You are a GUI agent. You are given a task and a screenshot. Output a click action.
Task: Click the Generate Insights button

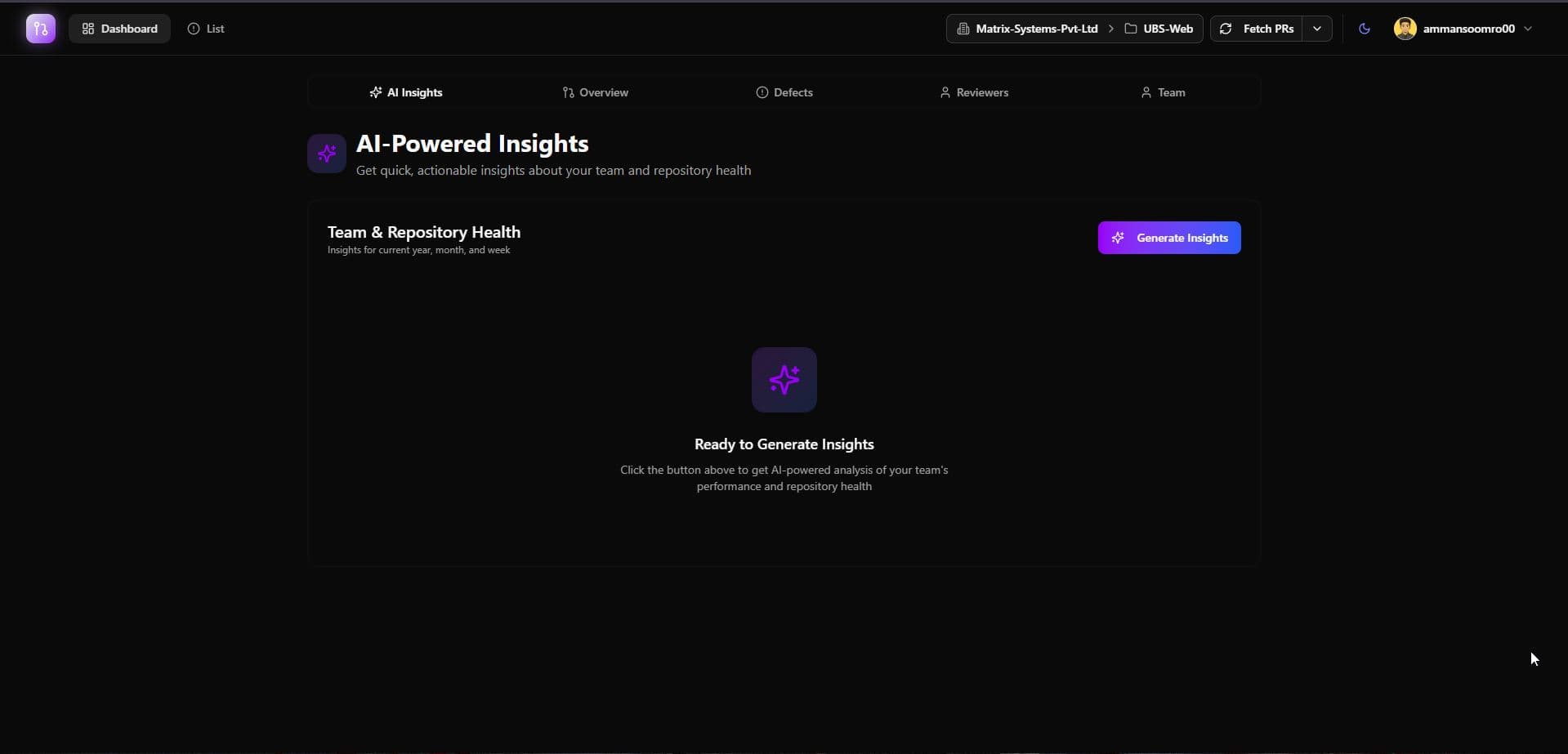pos(1169,238)
